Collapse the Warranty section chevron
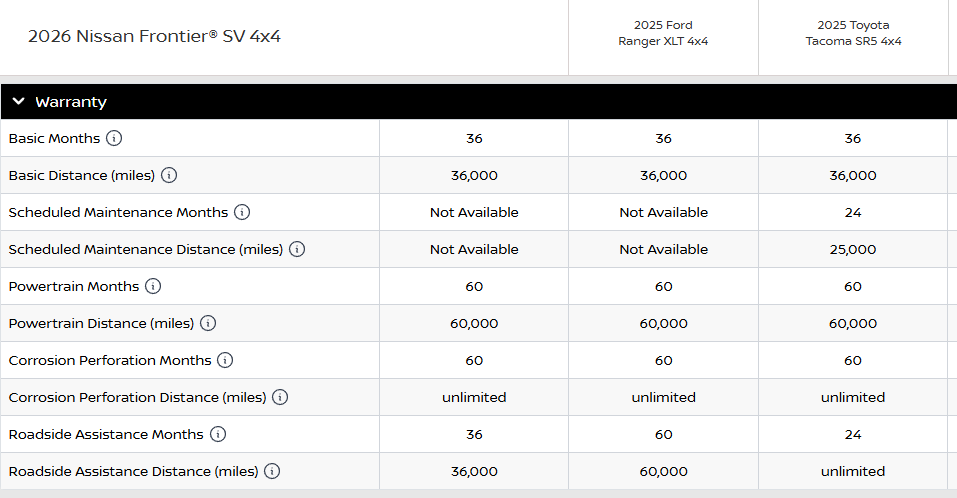 tap(18, 102)
